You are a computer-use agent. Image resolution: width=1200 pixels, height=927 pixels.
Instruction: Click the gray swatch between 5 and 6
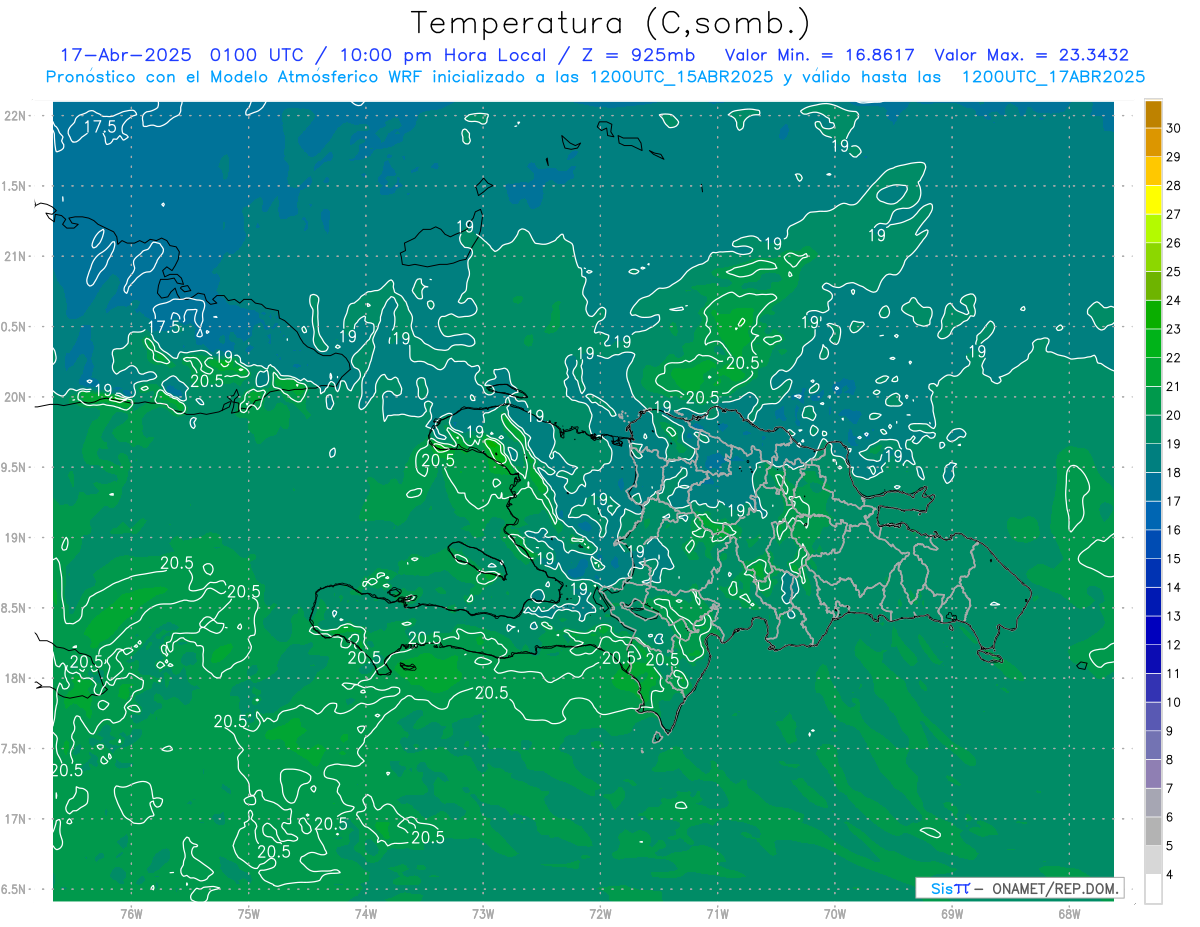coord(1153,832)
